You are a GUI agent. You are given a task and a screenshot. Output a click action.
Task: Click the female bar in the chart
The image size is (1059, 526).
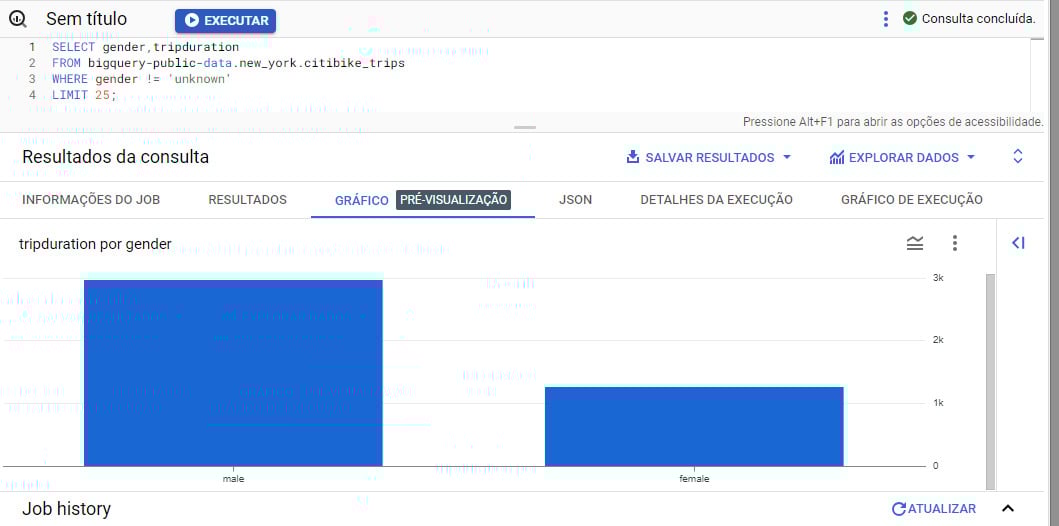tap(694, 426)
